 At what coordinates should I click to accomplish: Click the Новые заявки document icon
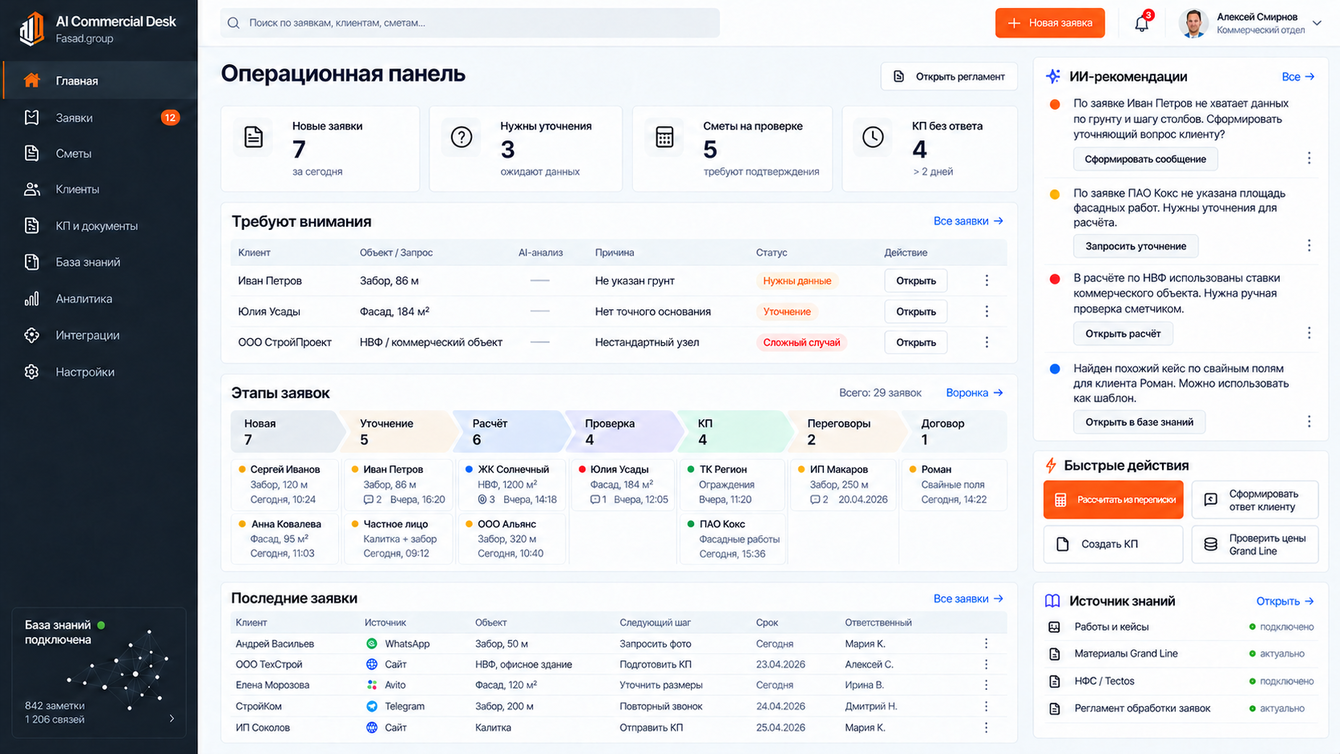pyautogui.click(x=254, y=138)
